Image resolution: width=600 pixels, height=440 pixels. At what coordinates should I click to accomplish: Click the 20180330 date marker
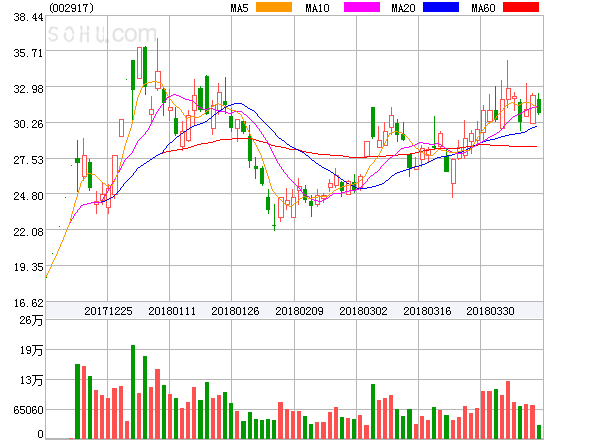click(490, 311)
